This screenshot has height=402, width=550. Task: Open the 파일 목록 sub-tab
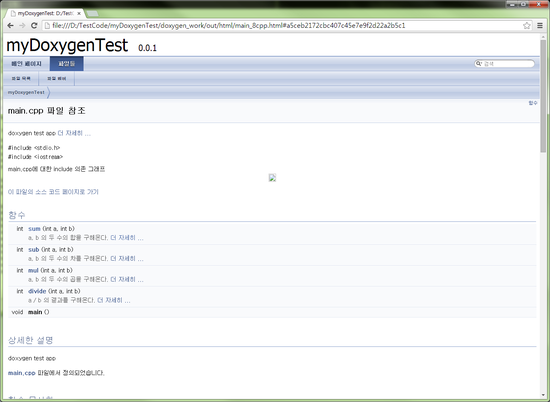(21, 79)
